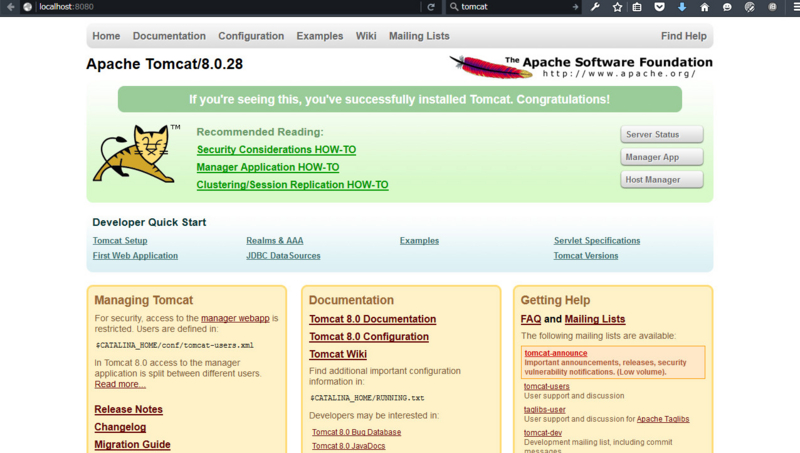
Task: Open Examples in the top nav
Action: (320, 36)
